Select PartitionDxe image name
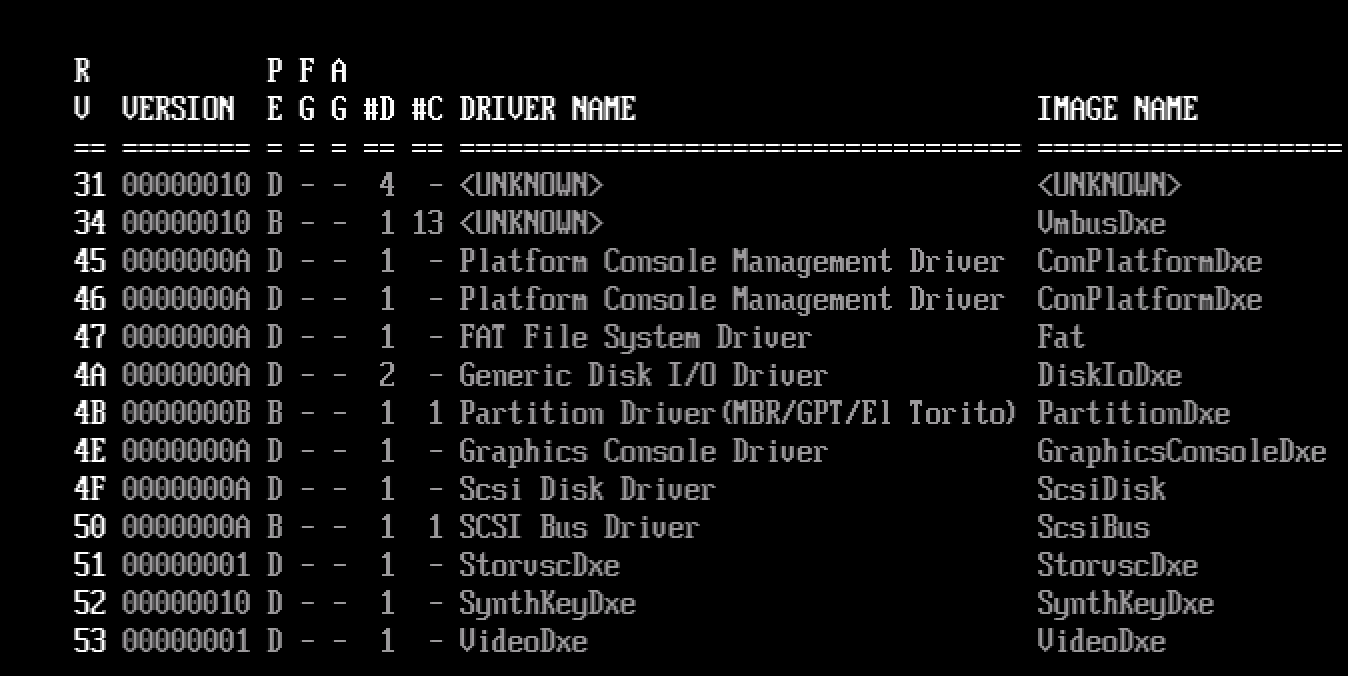The image size is (1348, 676). point(1133,413)
